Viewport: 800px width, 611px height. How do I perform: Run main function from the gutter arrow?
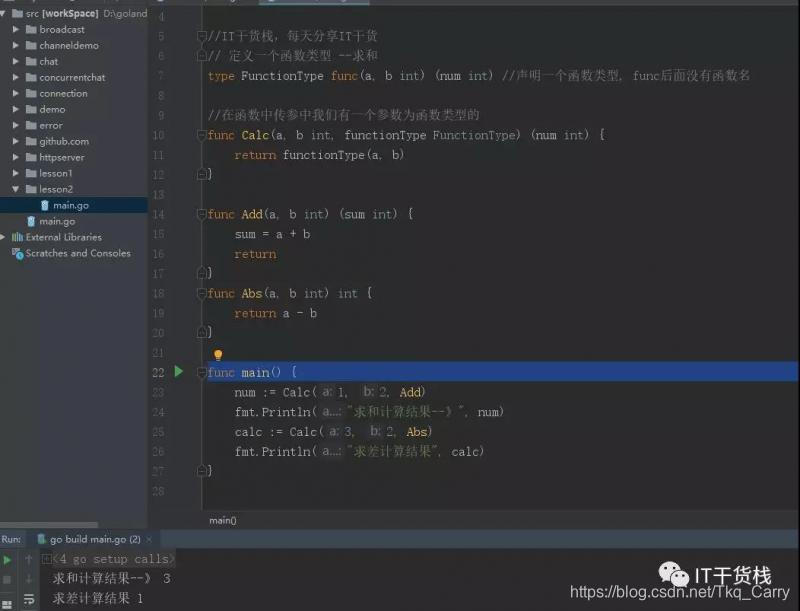[x=179, y=371]
